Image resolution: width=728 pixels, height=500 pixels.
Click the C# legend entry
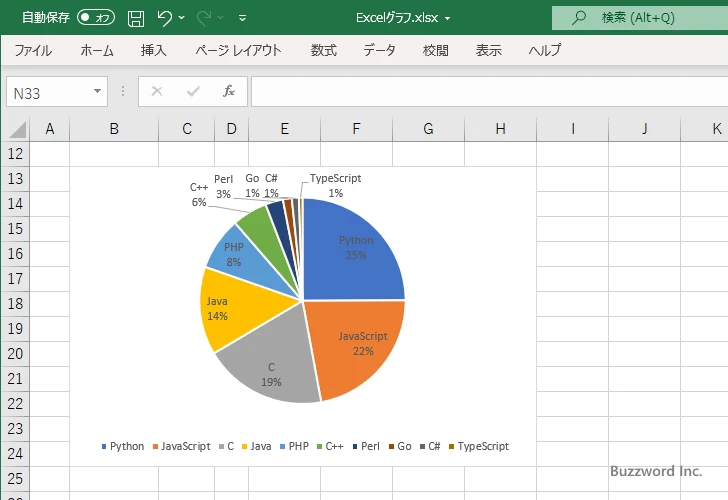click(x=430, y=446)
